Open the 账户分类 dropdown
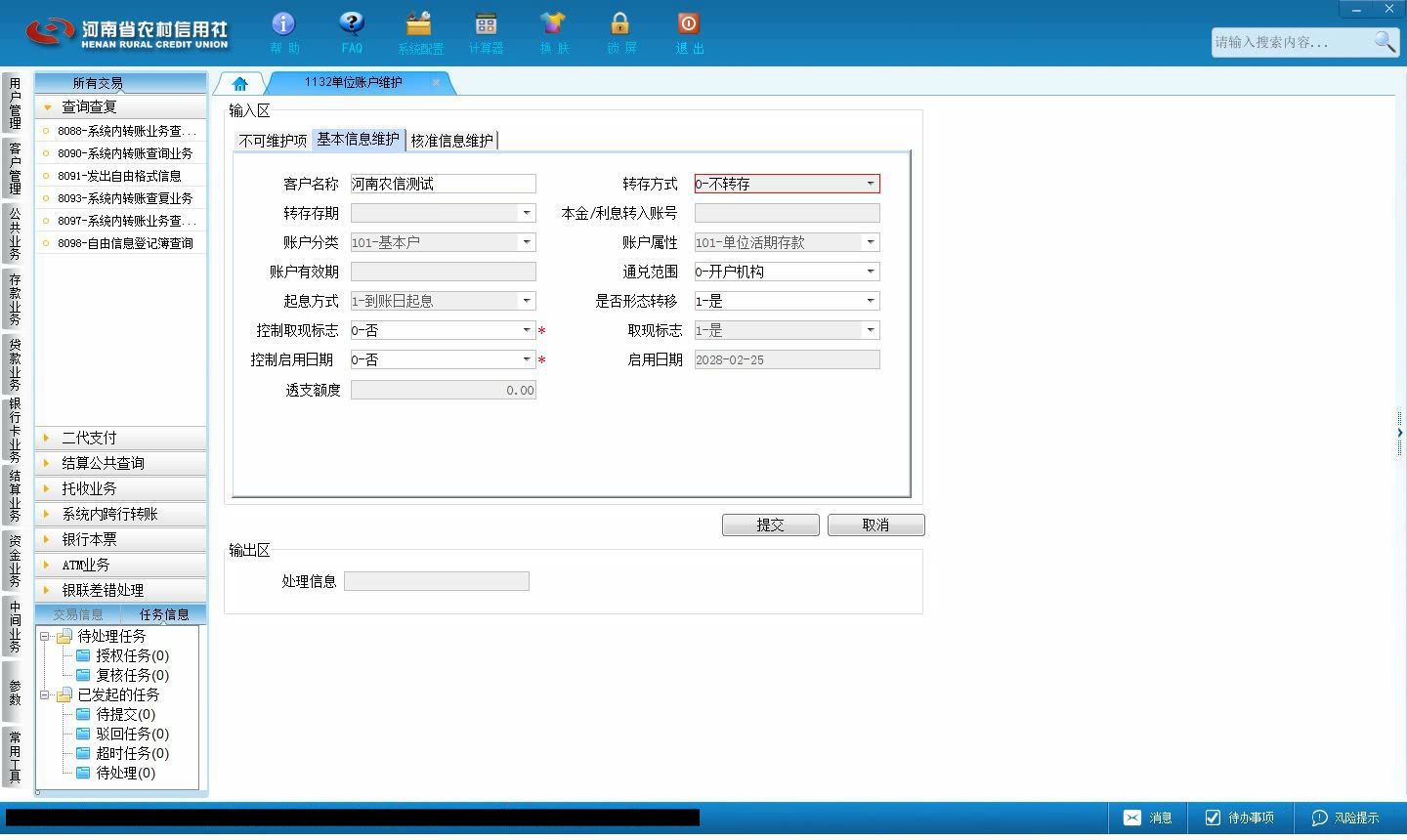This screenshot has width=1407, height=840. click(x=526, y=242)
